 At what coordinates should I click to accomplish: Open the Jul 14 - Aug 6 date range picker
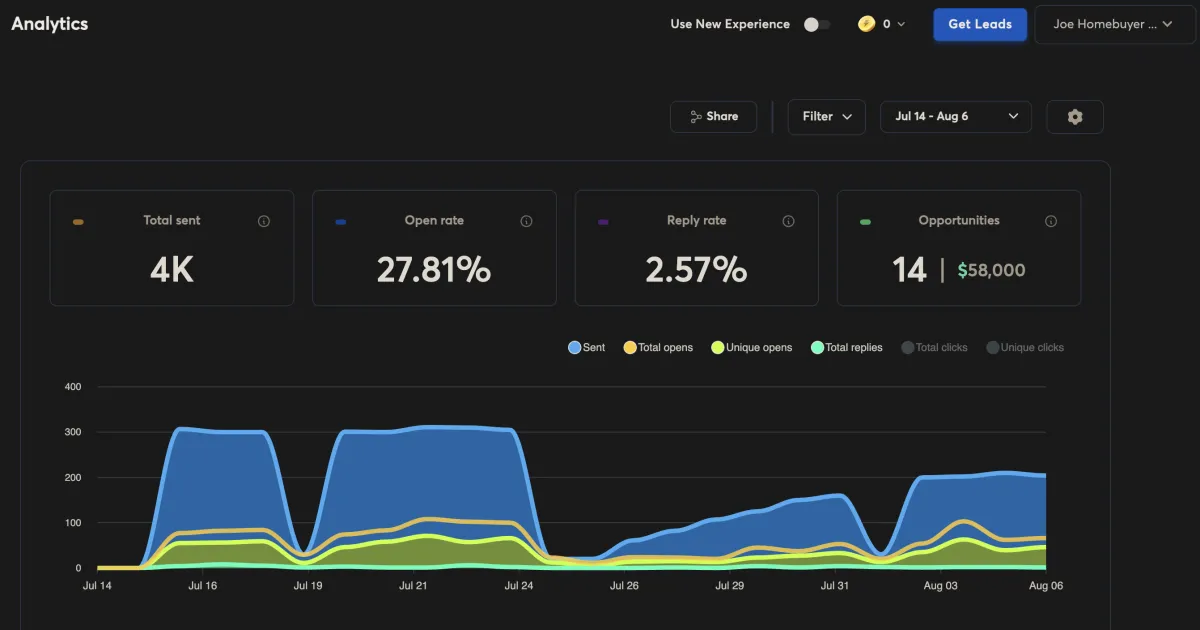tap(956, 117)
